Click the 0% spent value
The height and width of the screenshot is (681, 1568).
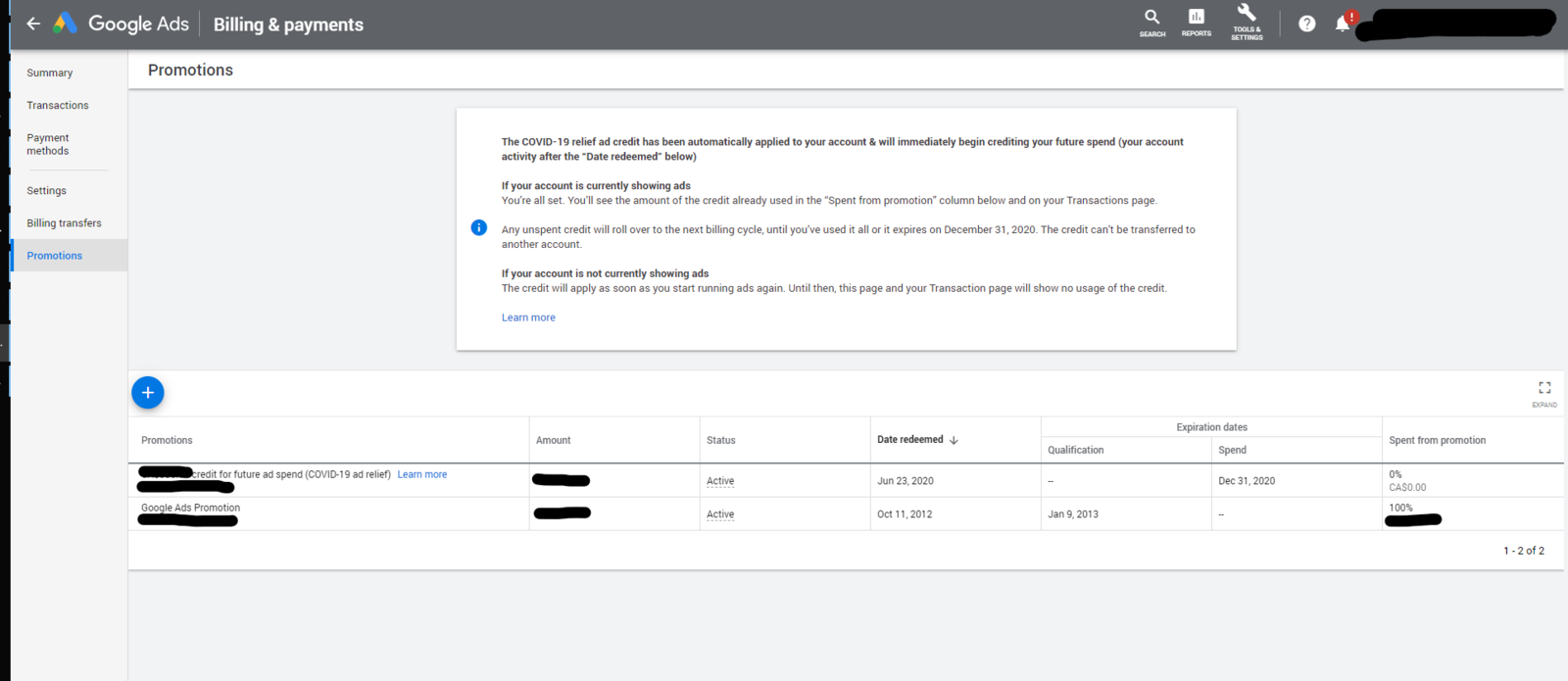[x=1396, y=474]
